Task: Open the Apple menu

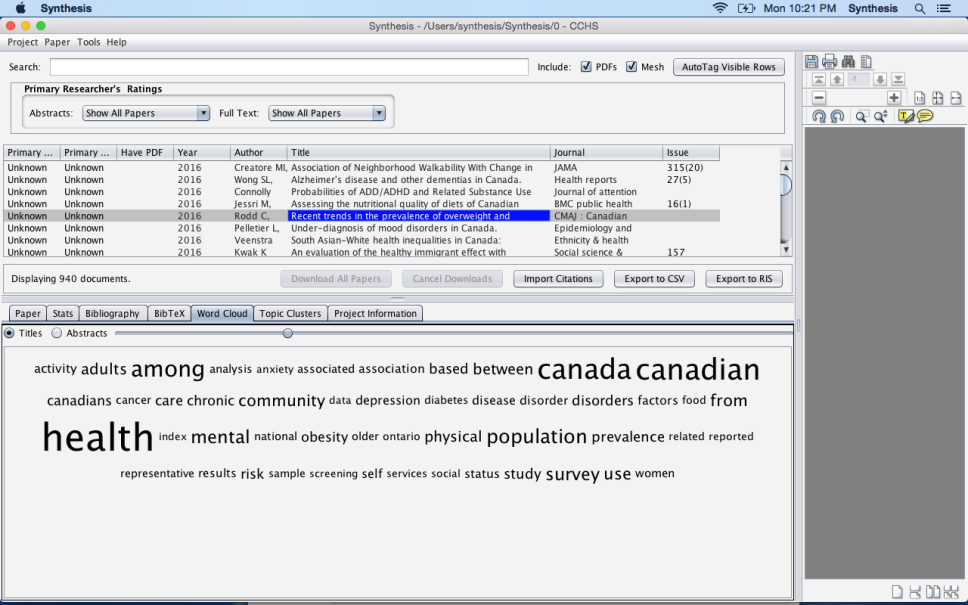Action: [x=20, y=9]
